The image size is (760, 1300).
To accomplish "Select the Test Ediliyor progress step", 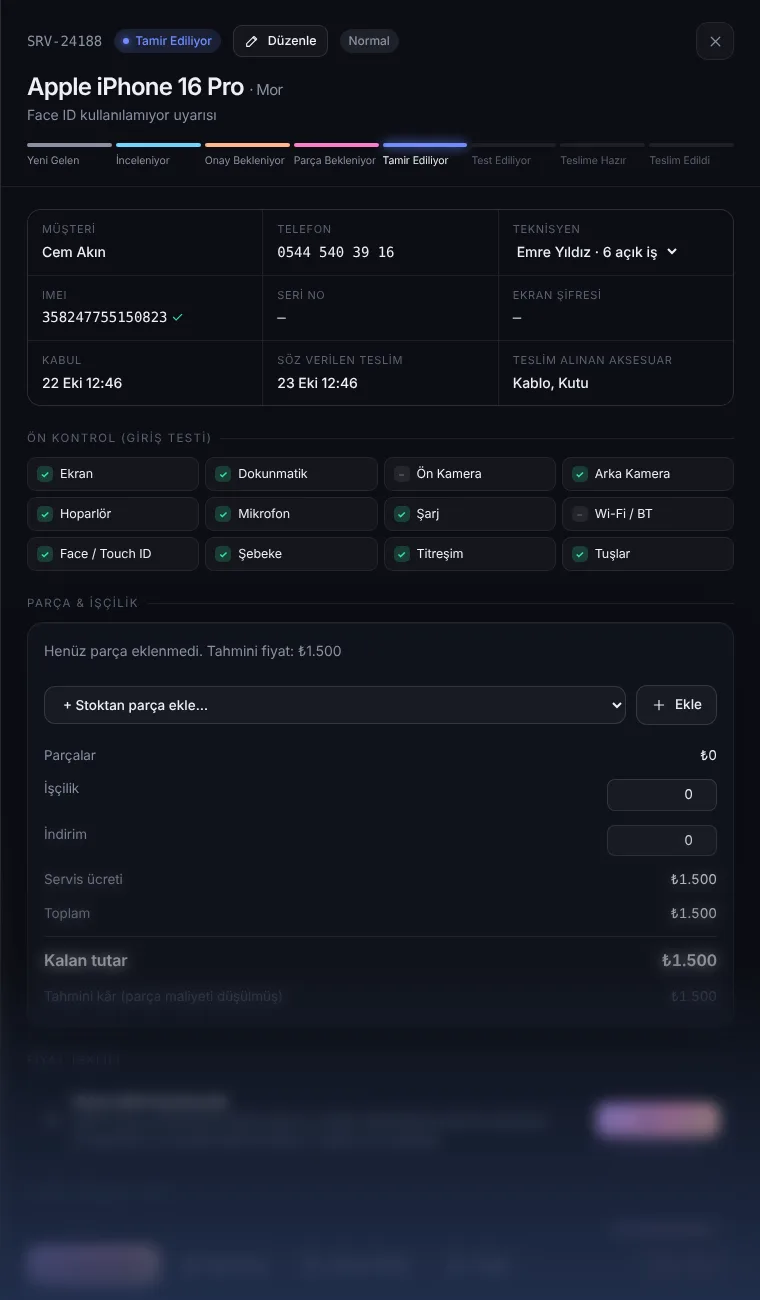I will tap(514, 154).
